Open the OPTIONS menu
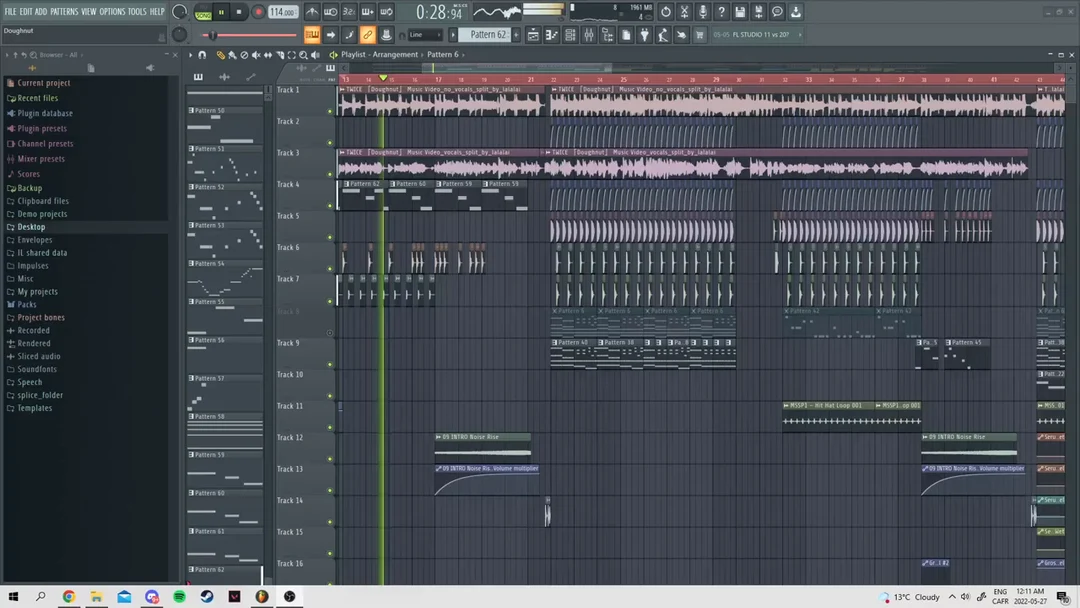Image resolution: width=1080 pixels, height=608 pixels. coord(112,12)
